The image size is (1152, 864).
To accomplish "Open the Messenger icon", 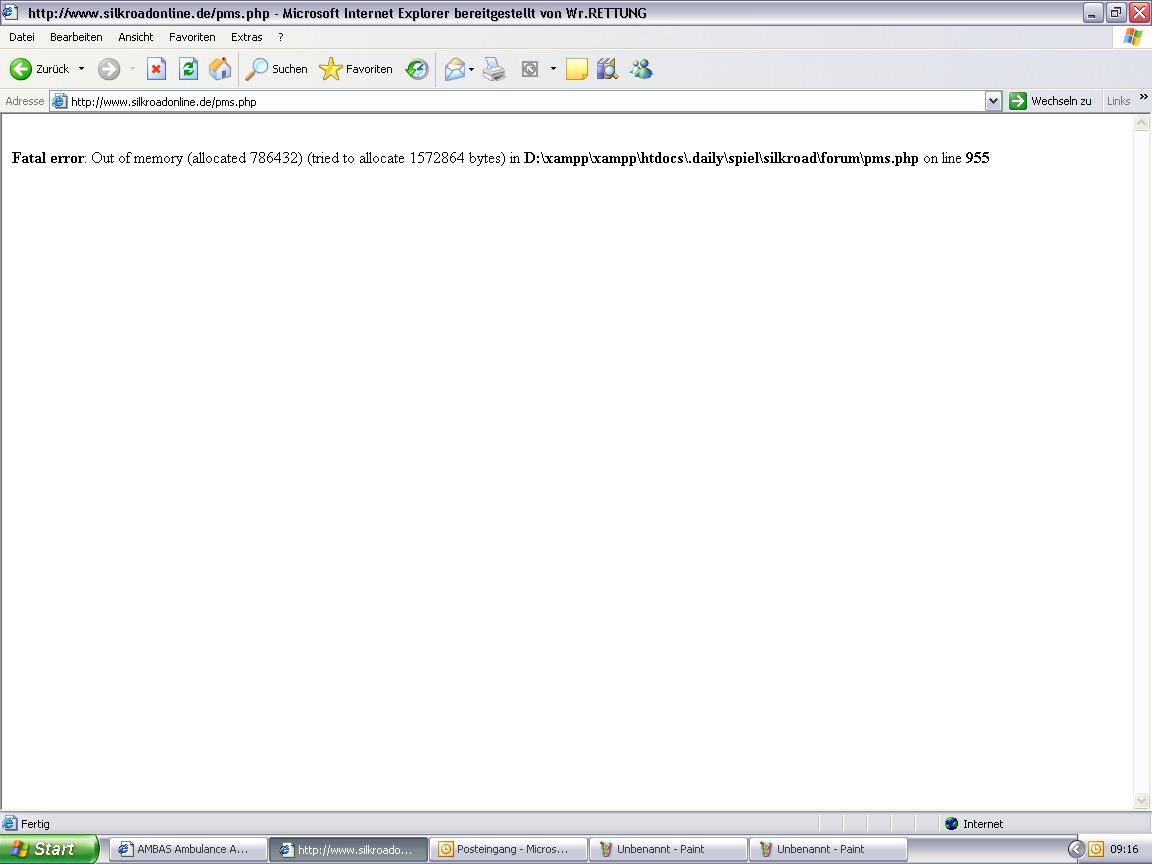I will pos(641,69).
